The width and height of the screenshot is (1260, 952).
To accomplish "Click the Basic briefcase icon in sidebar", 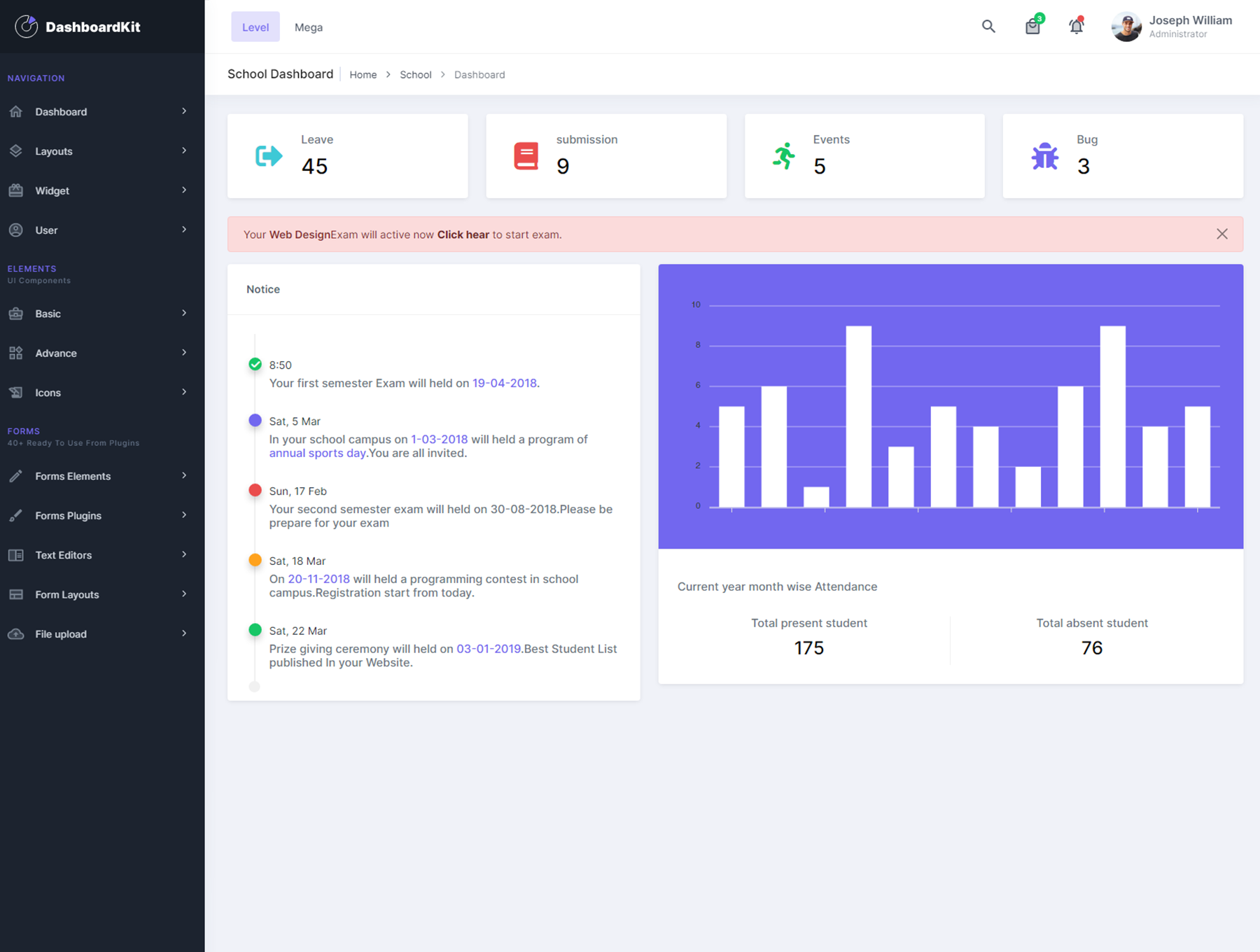I will click(x=16, y=314).
